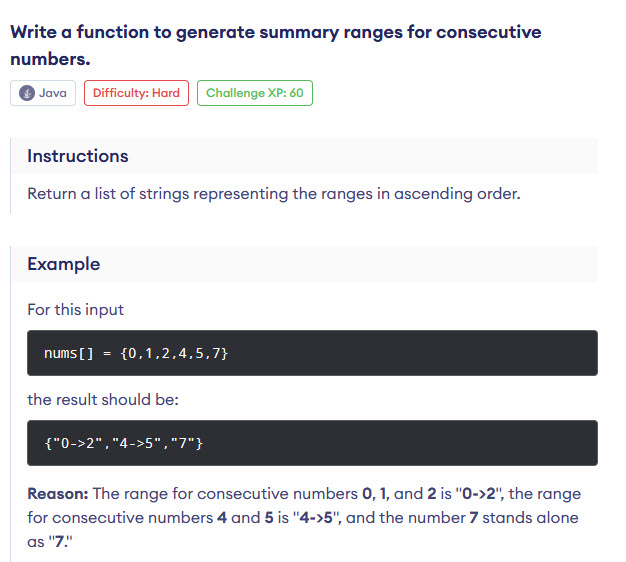Click the Difficulty: Hard badge
626x562 pixels.
tap(136, 93)
